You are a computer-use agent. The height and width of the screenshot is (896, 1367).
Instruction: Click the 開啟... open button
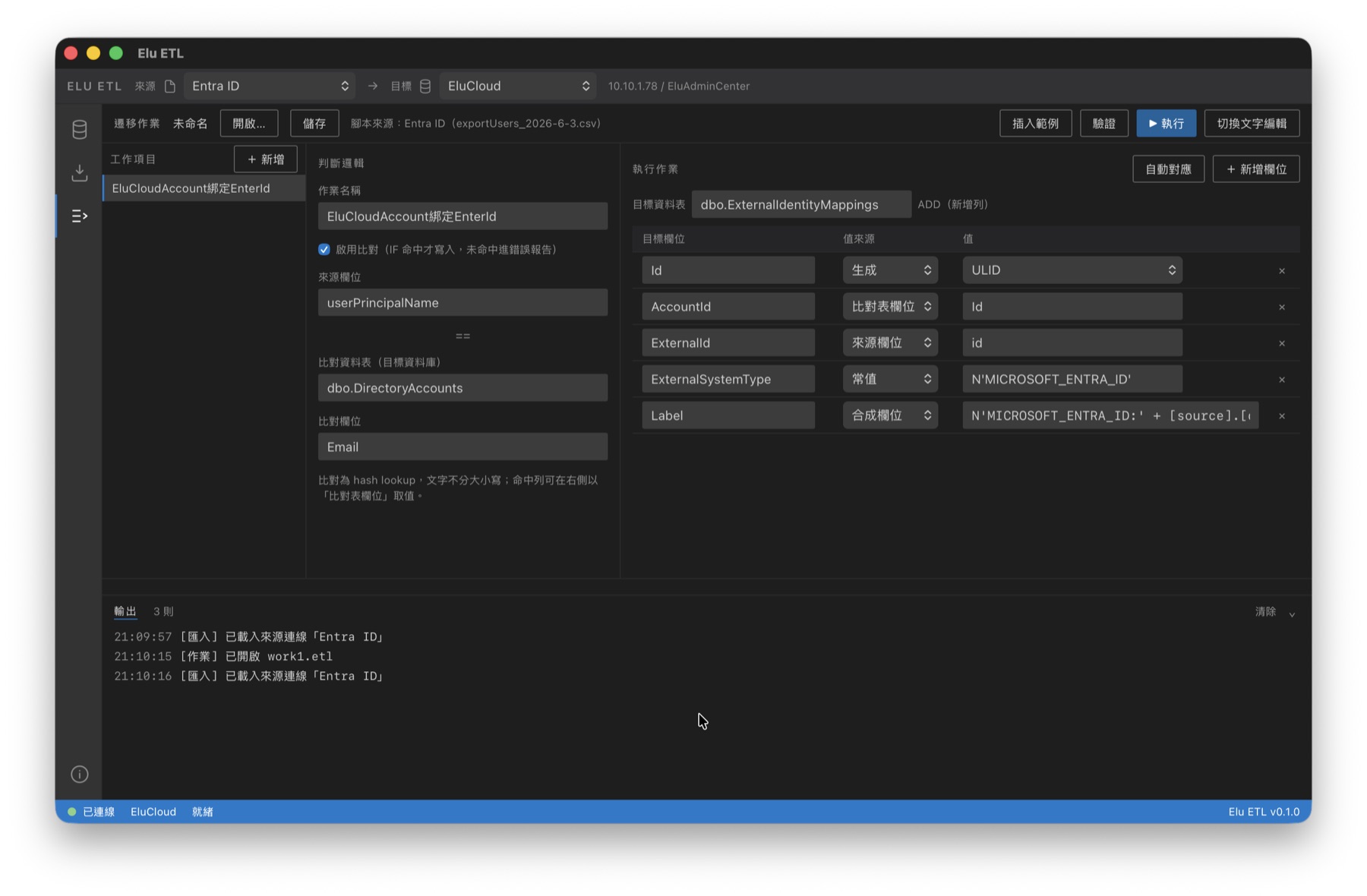click(x=249, y=123)
